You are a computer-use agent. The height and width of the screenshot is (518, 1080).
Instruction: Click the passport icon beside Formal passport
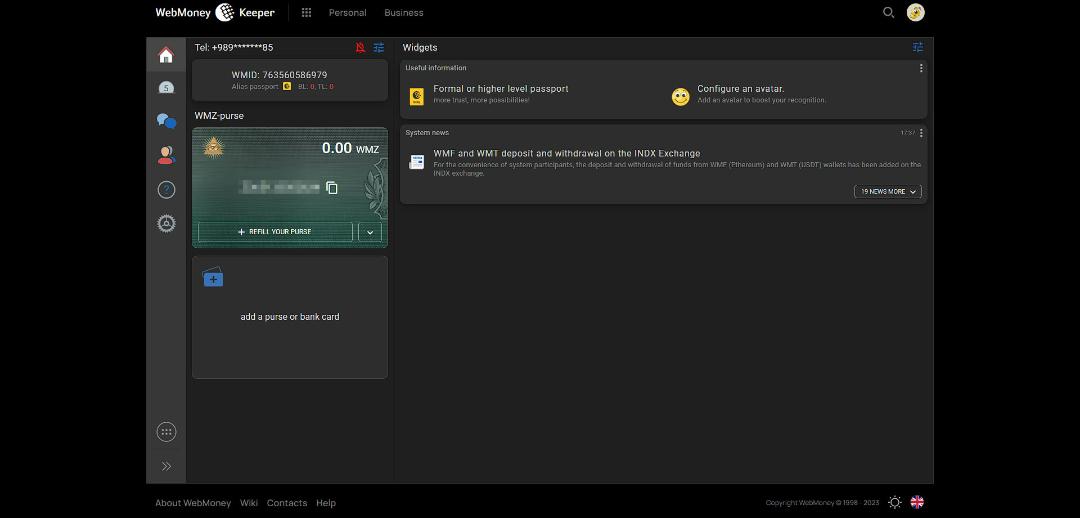(416, 96)
